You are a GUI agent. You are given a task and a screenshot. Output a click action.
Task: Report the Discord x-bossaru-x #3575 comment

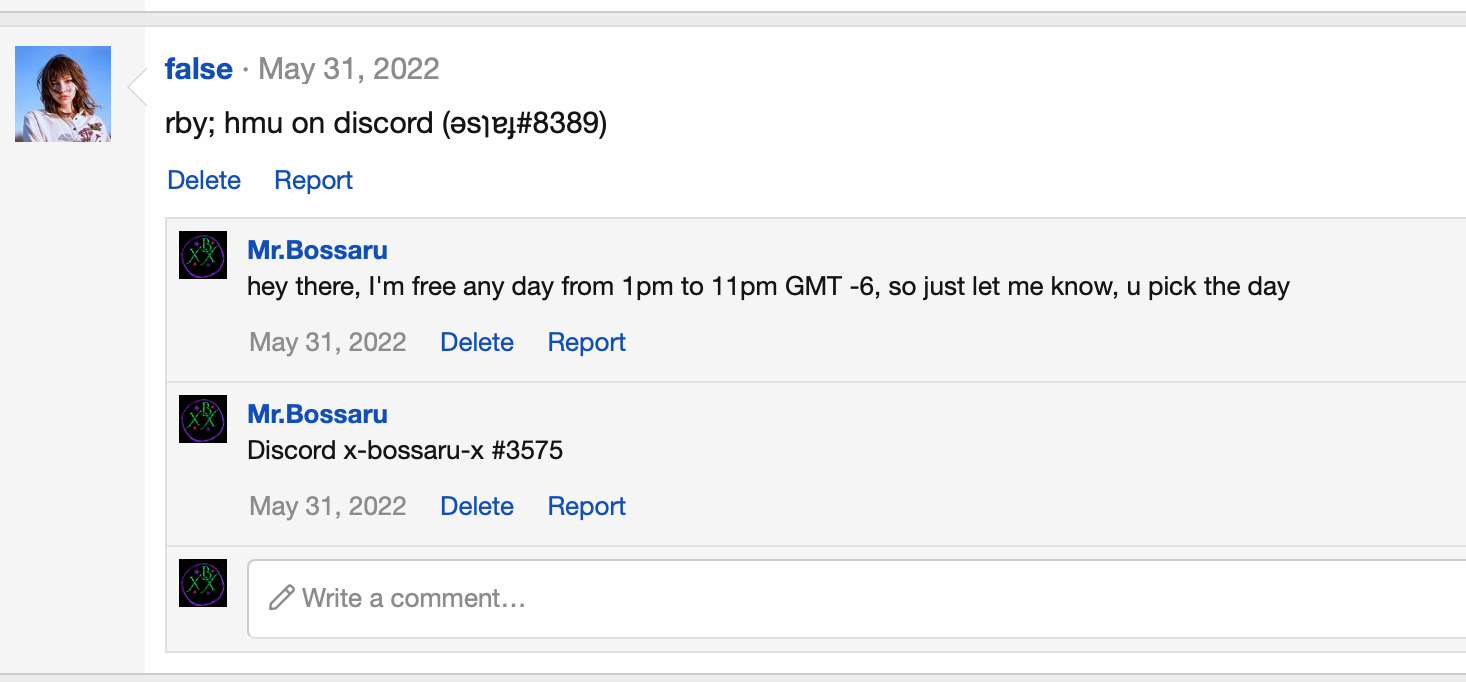[586, 506]
